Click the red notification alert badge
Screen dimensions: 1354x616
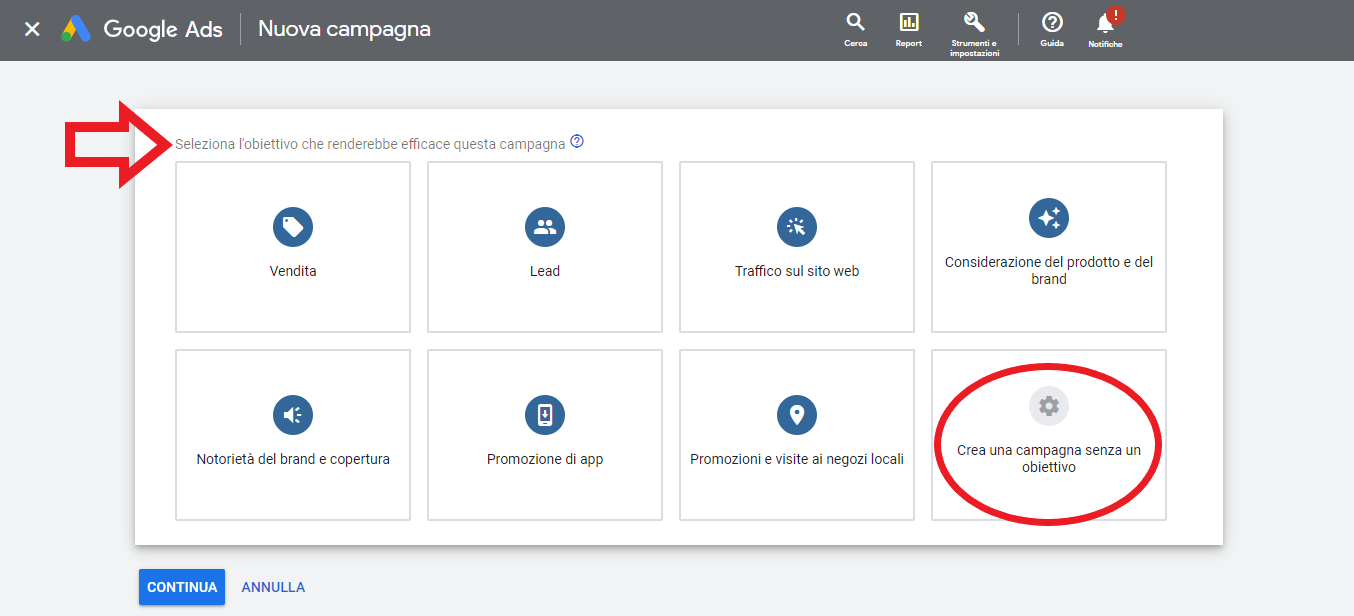point(1117,14)
